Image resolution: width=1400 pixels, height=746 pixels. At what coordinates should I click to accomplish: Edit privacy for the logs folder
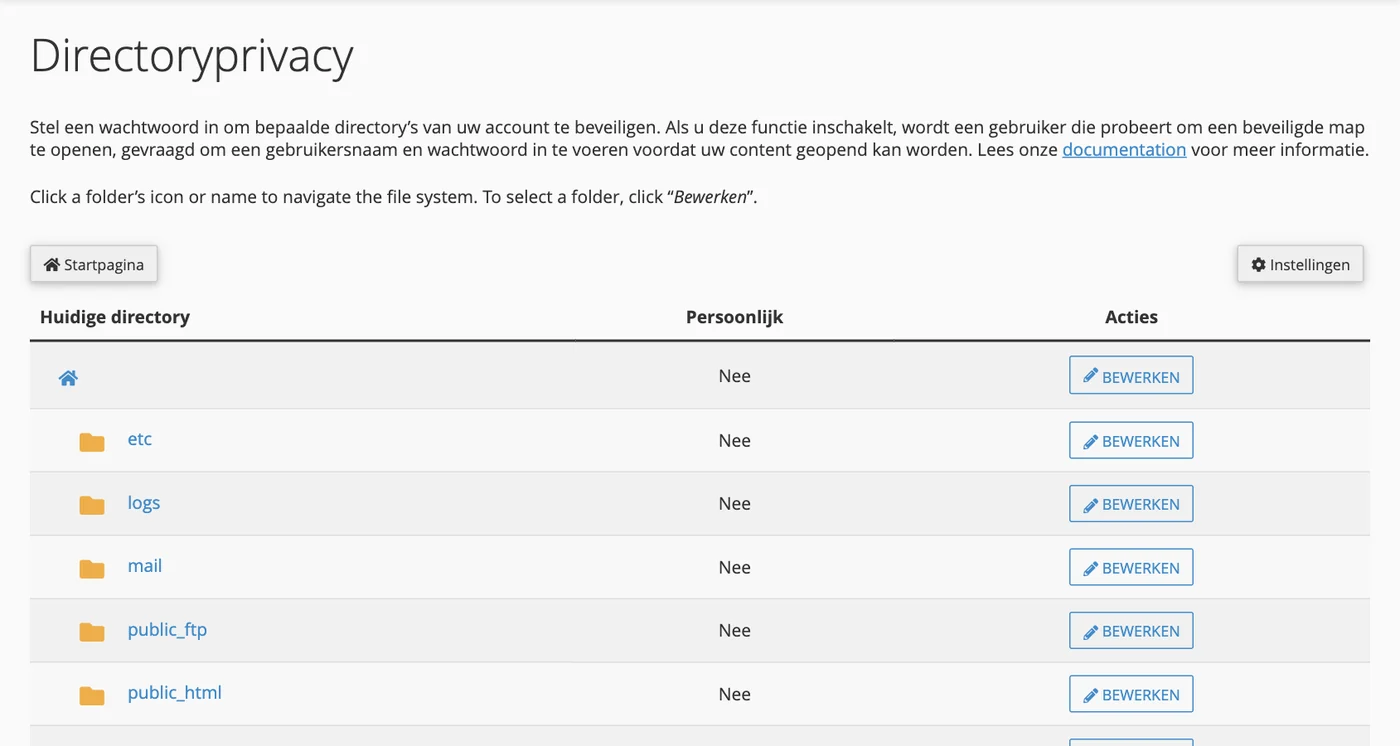click(1131, 503)
